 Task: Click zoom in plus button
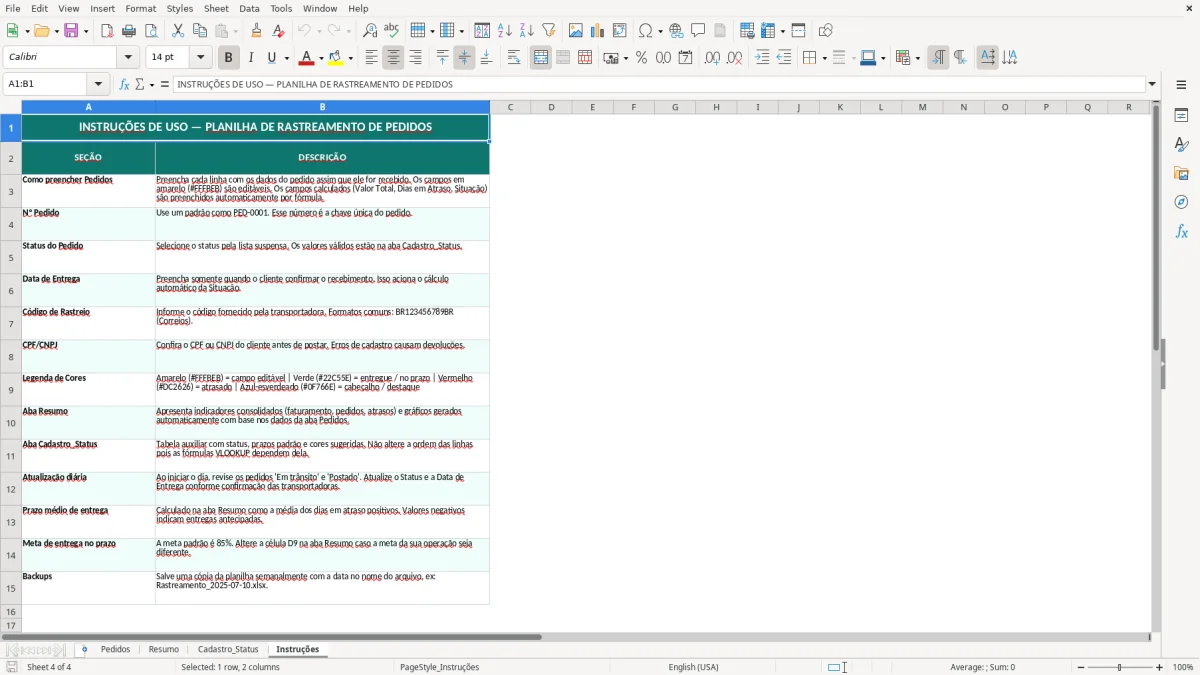pyautogui.click(x=1160, y=667)
